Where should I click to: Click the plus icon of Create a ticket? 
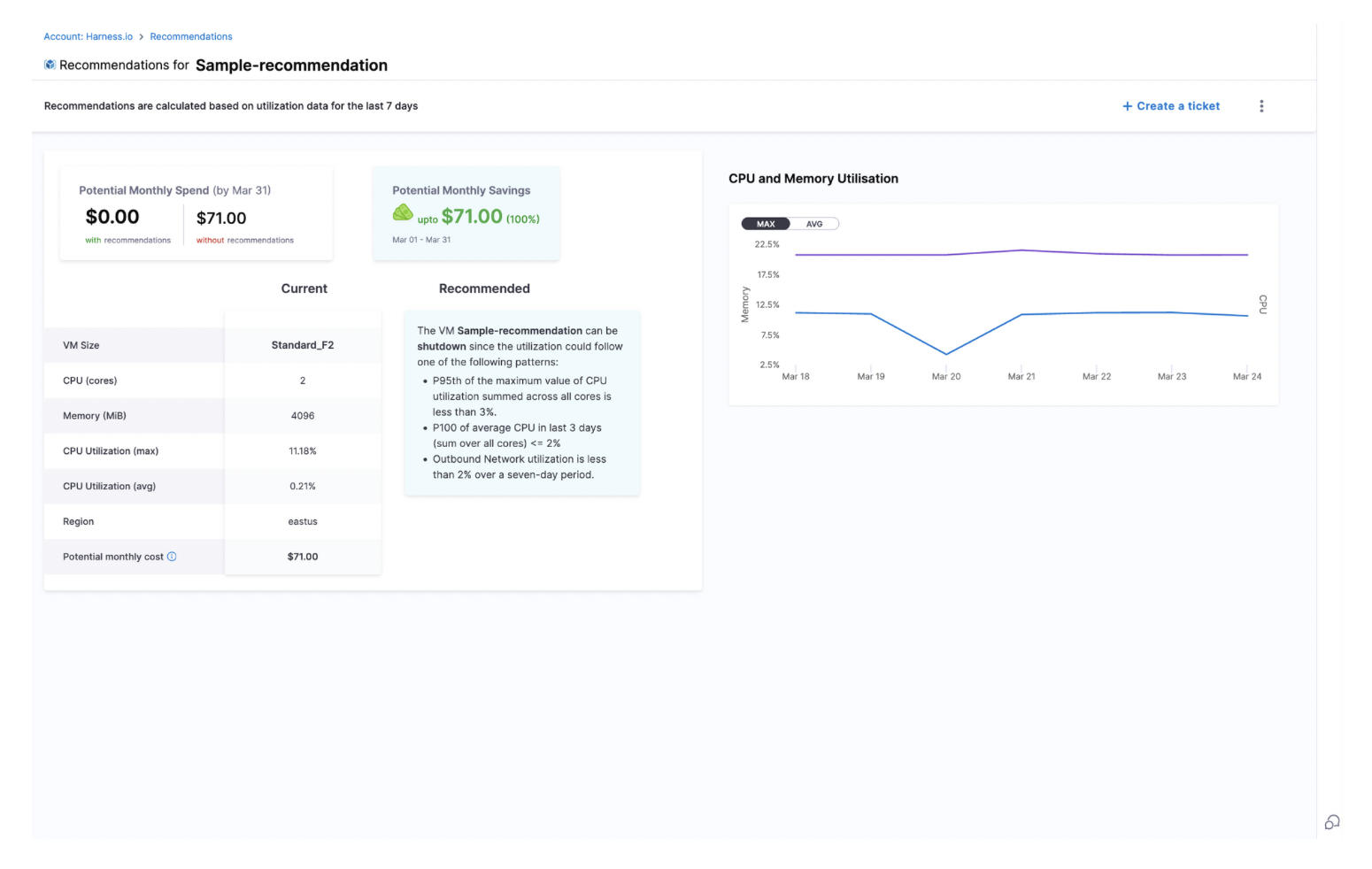[x=1127, y=106]
